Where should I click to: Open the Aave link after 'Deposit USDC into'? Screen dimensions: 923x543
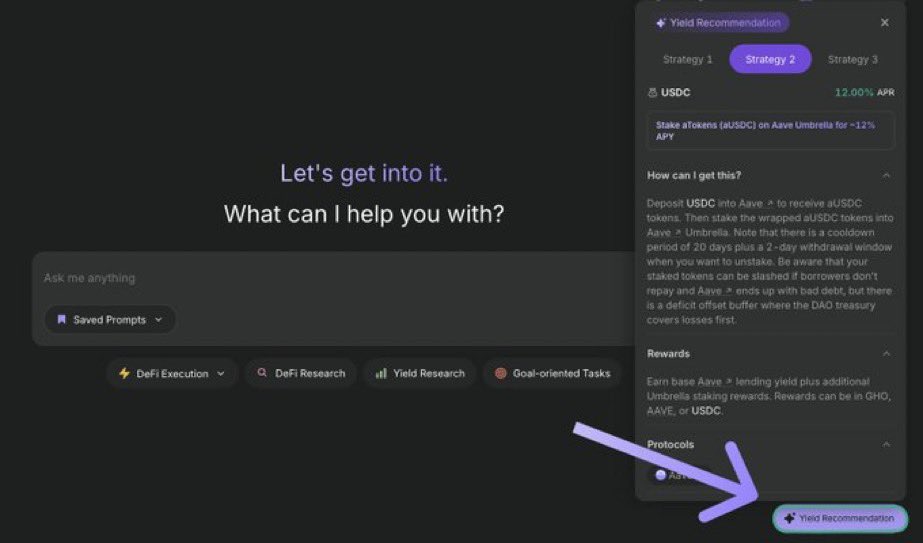click(755, 203)
